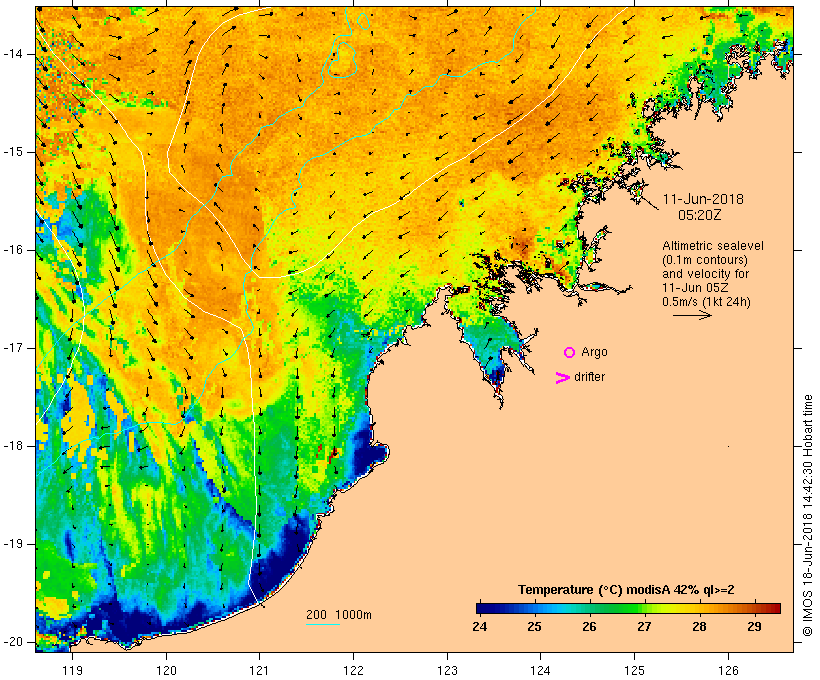820x680 pixels.
Task: Click the latitude axis label -20
Action: (13, 642)
